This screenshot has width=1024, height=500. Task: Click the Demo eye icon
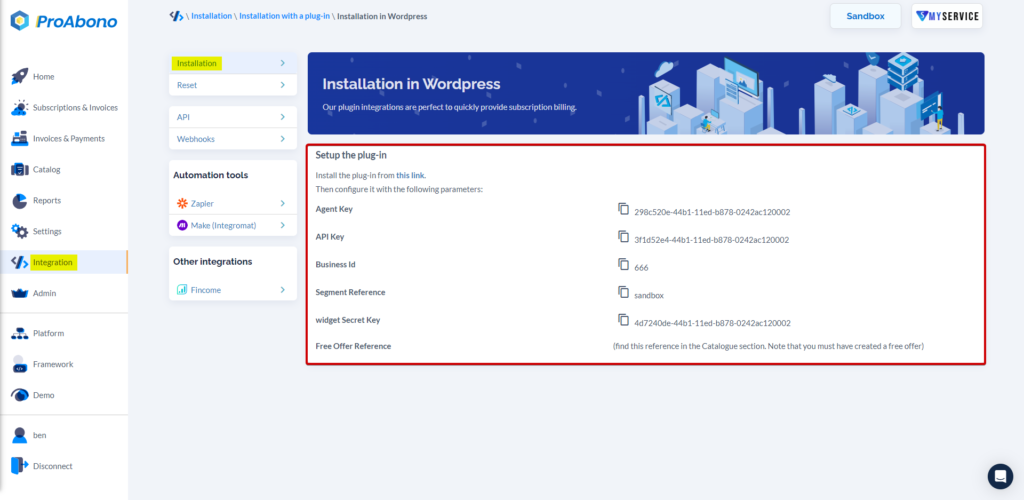tap(20, 395)
